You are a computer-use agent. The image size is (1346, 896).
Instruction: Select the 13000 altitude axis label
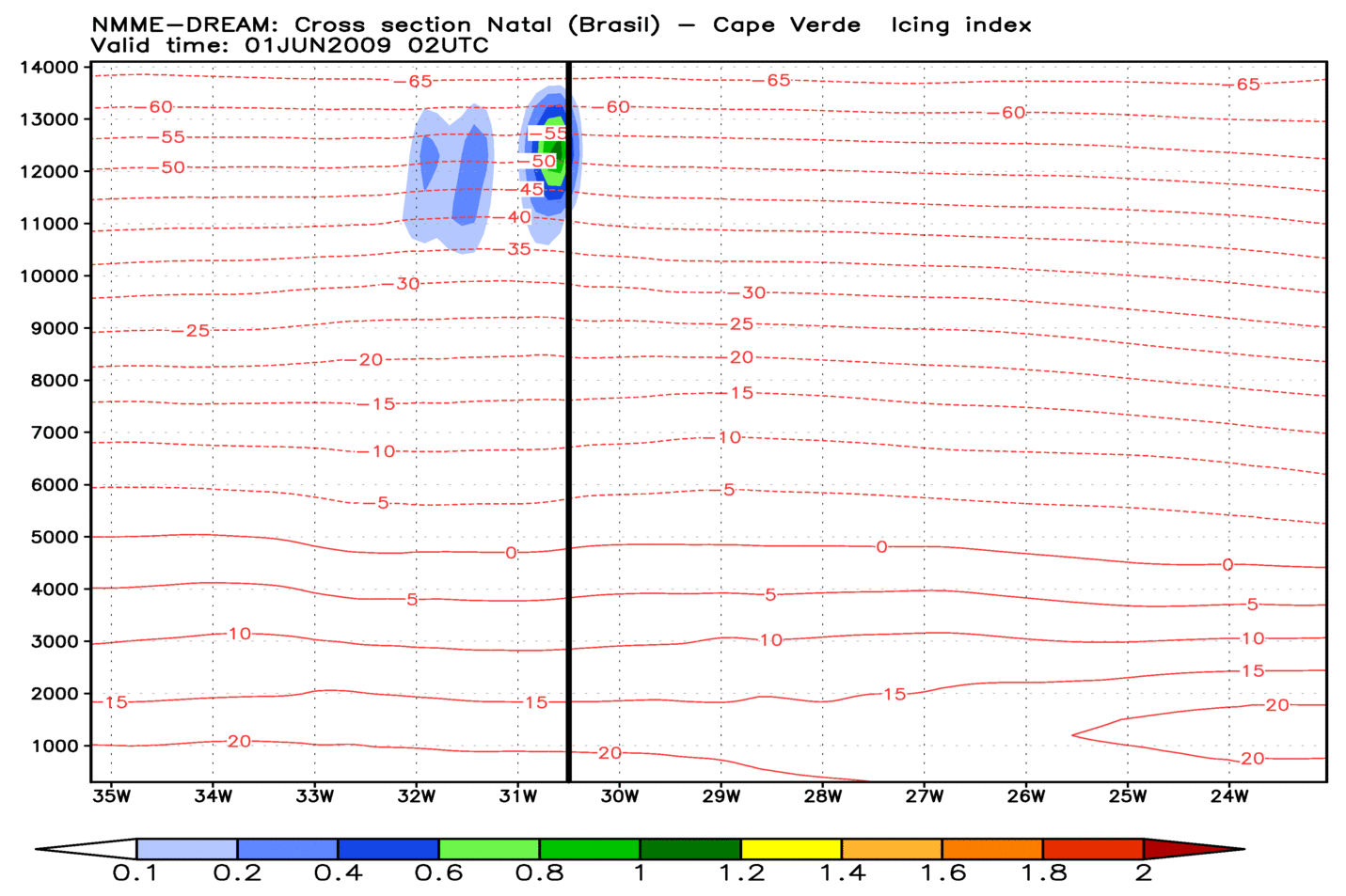click(x=49, y=119)
